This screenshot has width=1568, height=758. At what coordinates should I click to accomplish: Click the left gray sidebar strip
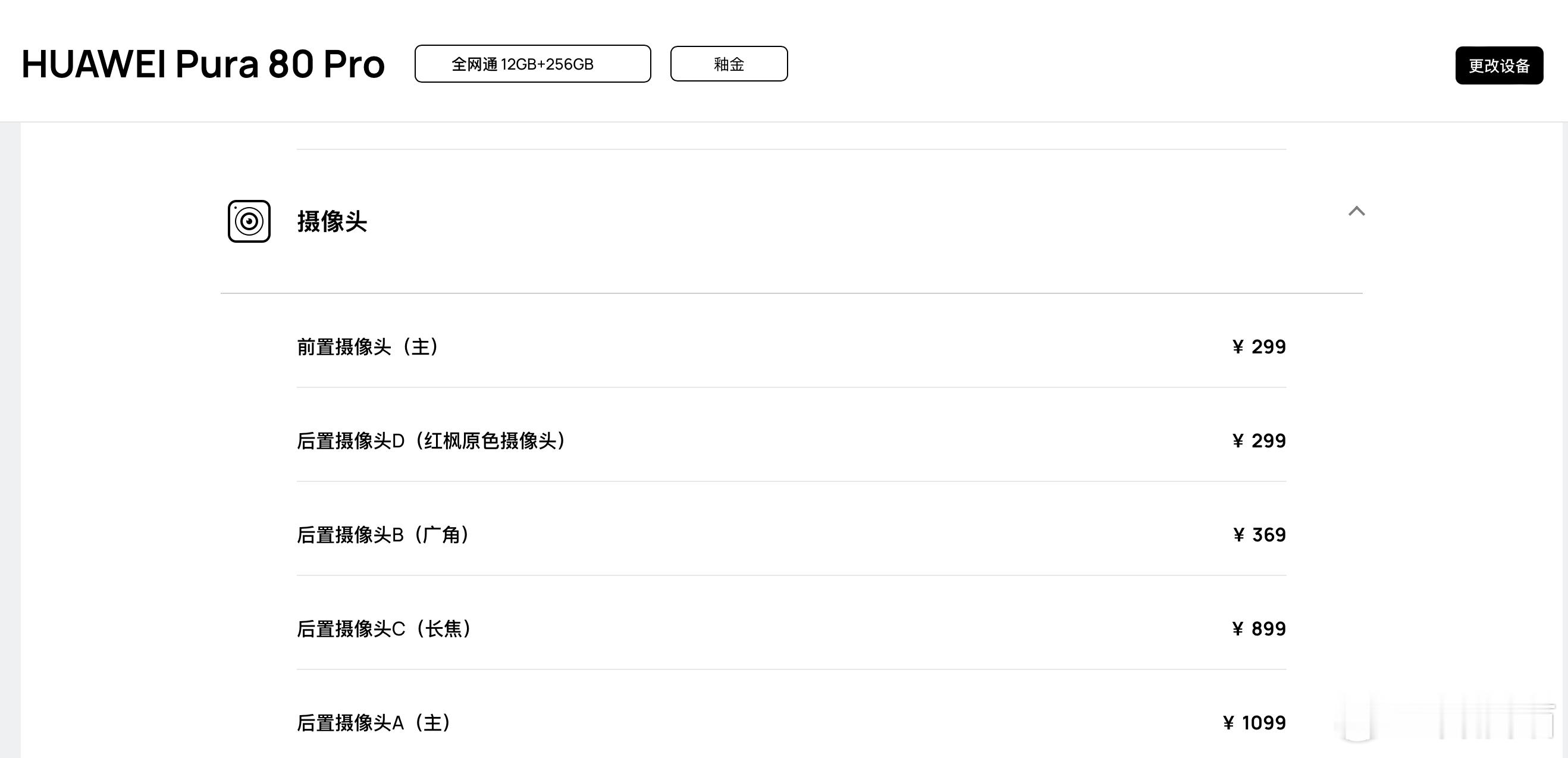tap(10, 440)
